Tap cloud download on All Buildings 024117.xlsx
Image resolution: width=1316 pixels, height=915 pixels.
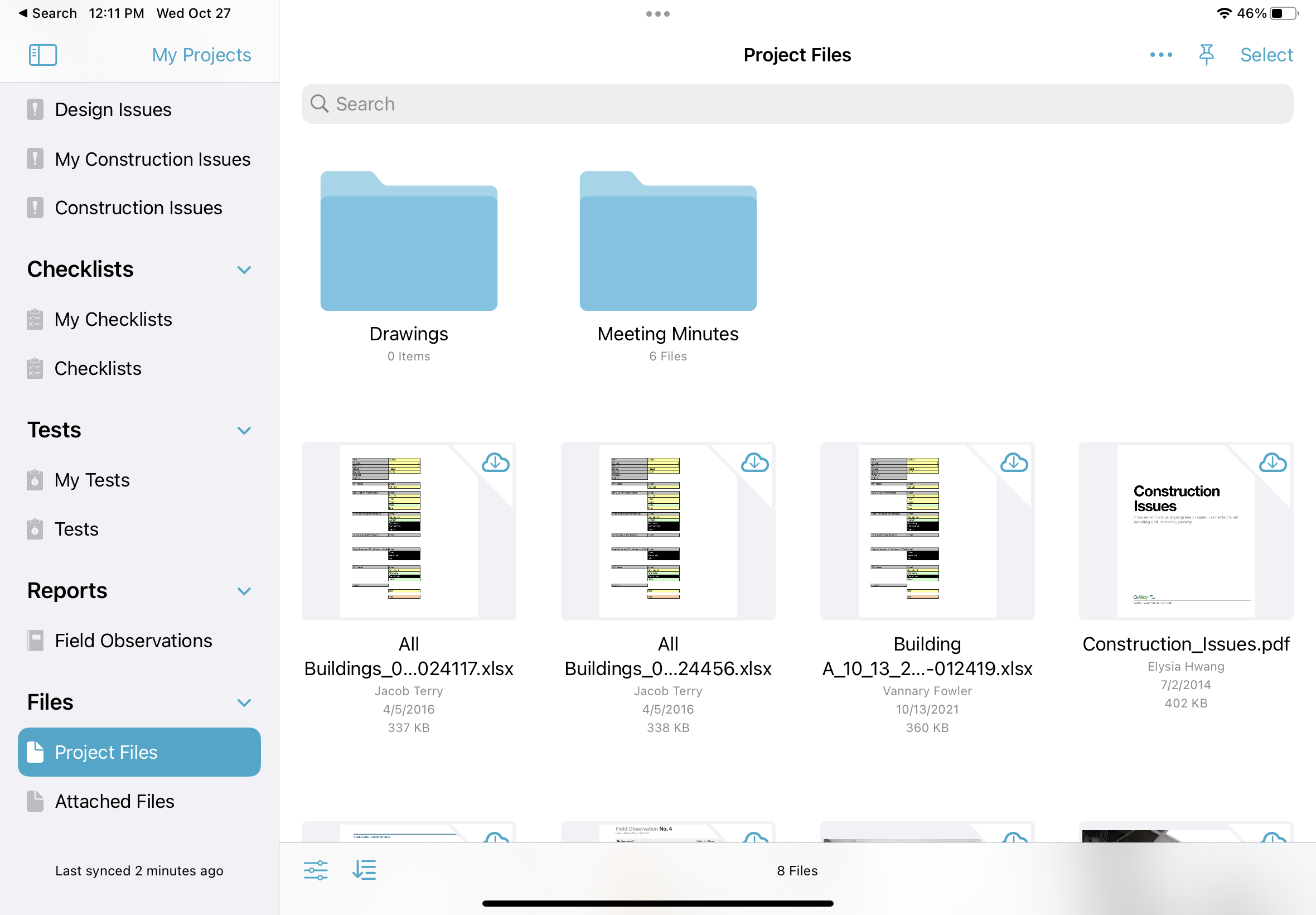click(496, 462)
